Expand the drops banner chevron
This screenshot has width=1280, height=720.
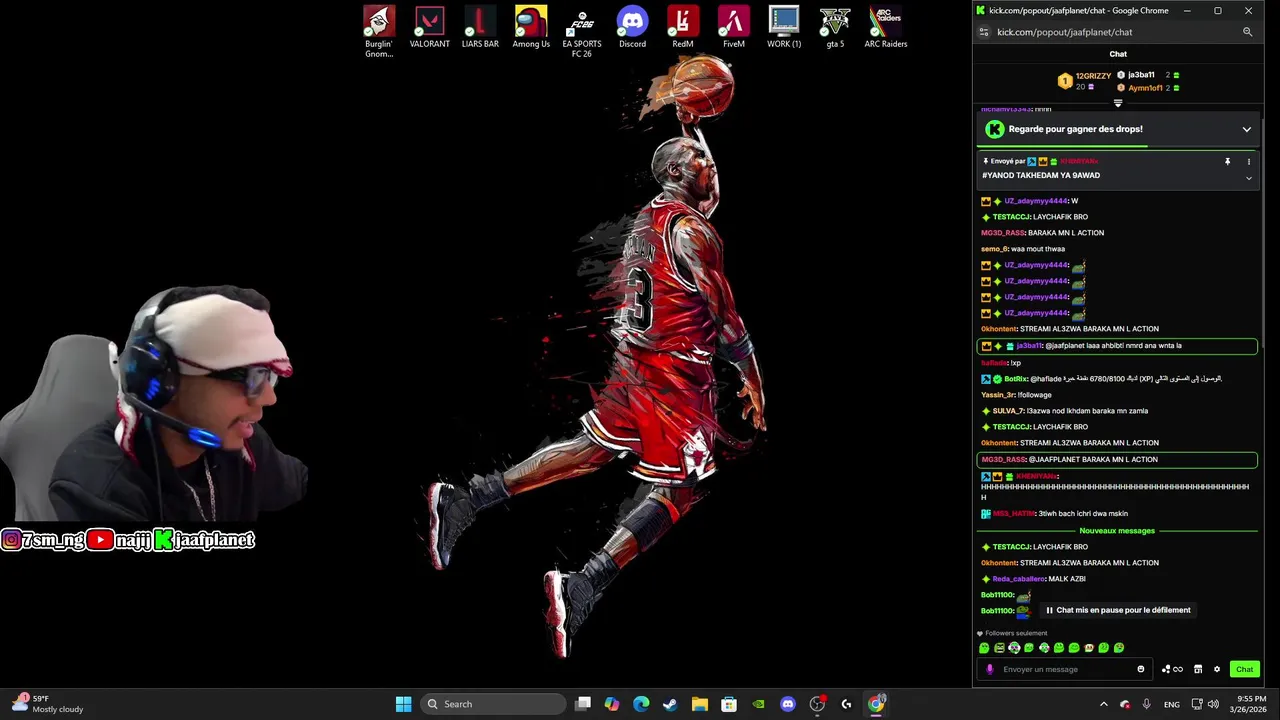point(1246,129)
